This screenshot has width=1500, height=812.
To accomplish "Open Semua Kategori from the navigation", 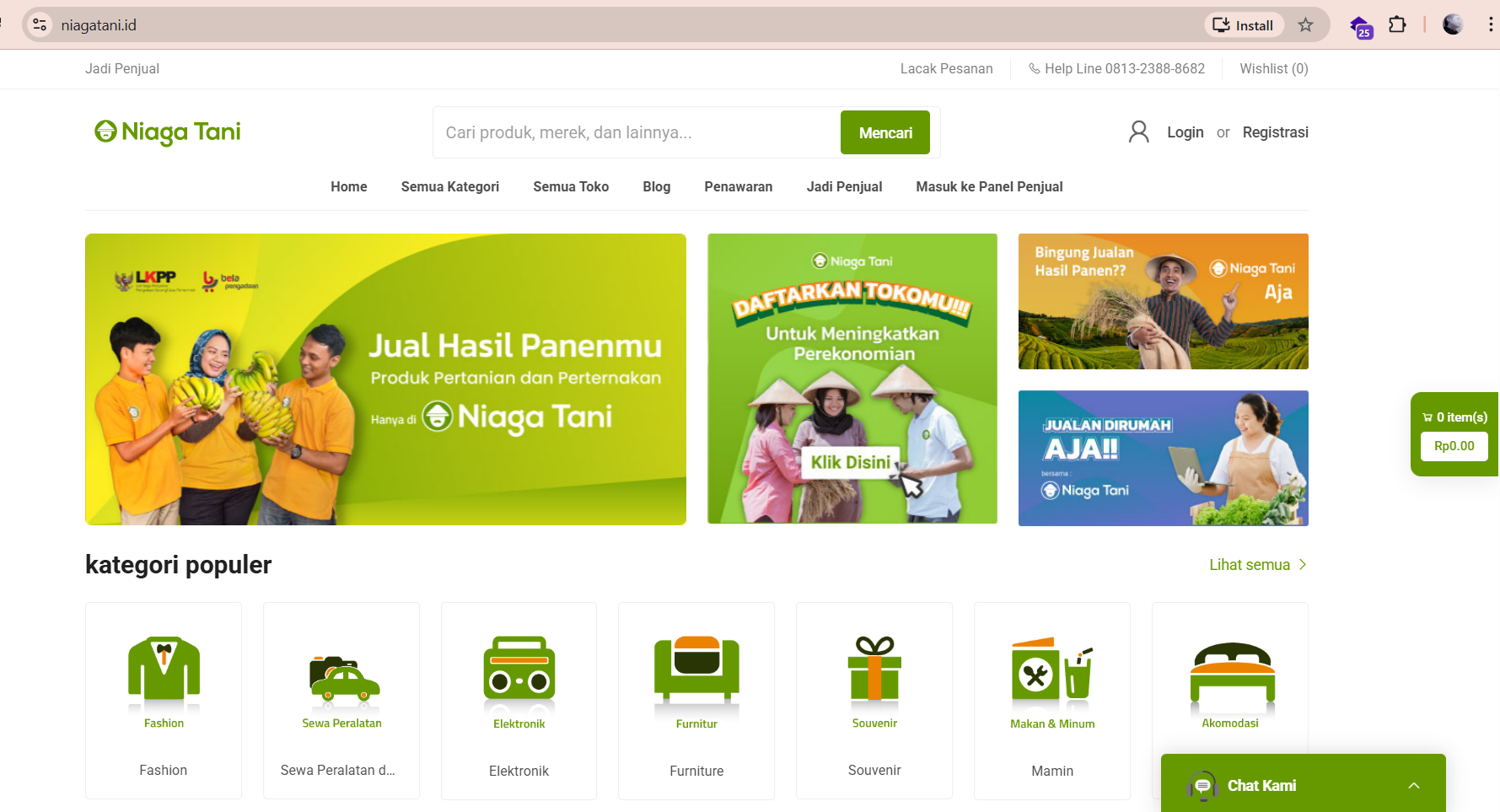I will [449, 186].
